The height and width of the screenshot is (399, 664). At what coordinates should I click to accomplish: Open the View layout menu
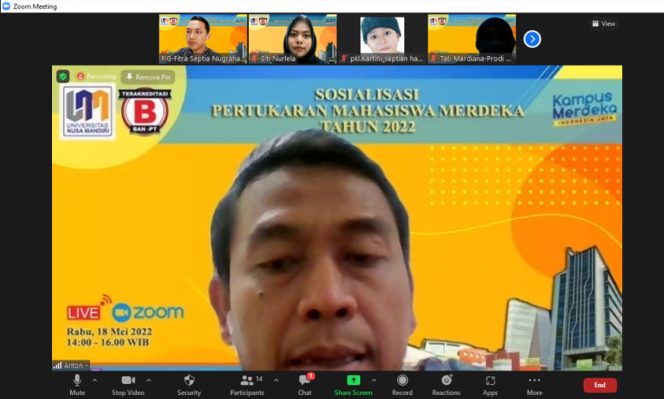pyautogui.click(x=603, y=24)
